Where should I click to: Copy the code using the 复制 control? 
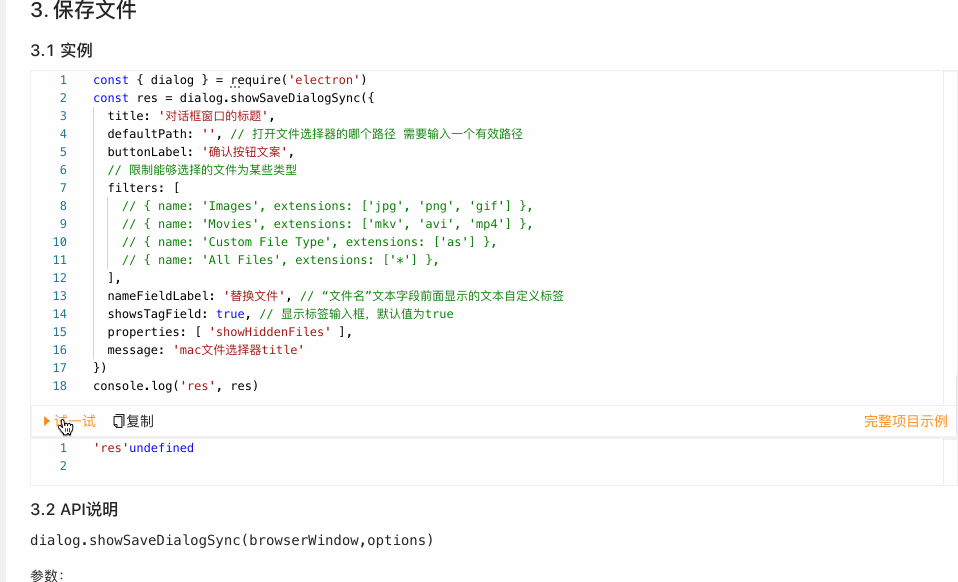click(135, 420)
